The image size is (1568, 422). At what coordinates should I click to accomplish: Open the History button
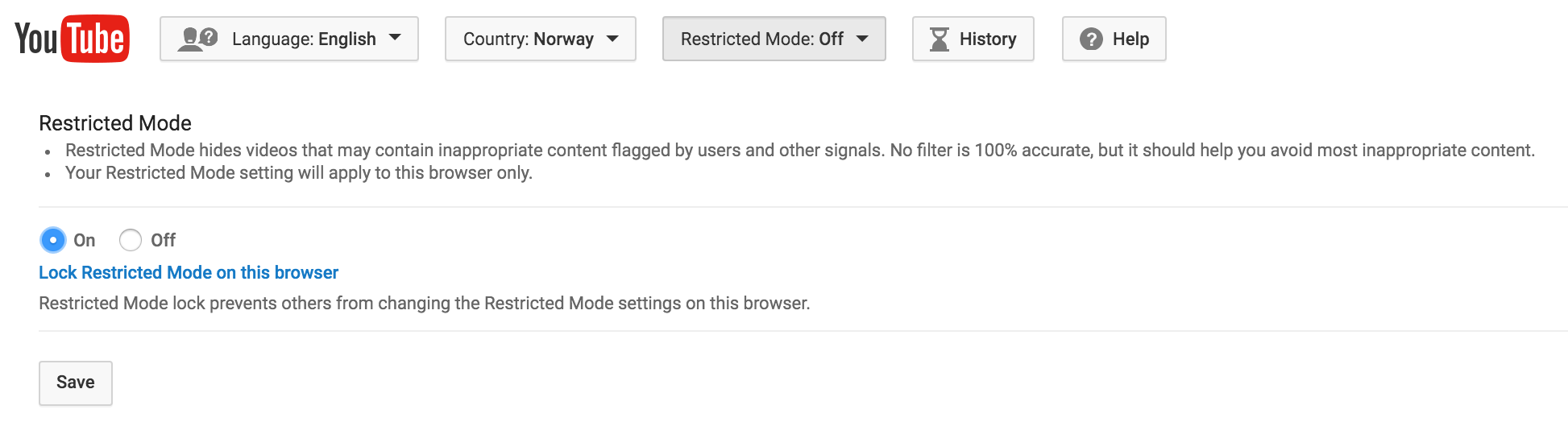[x=973, y=39]
